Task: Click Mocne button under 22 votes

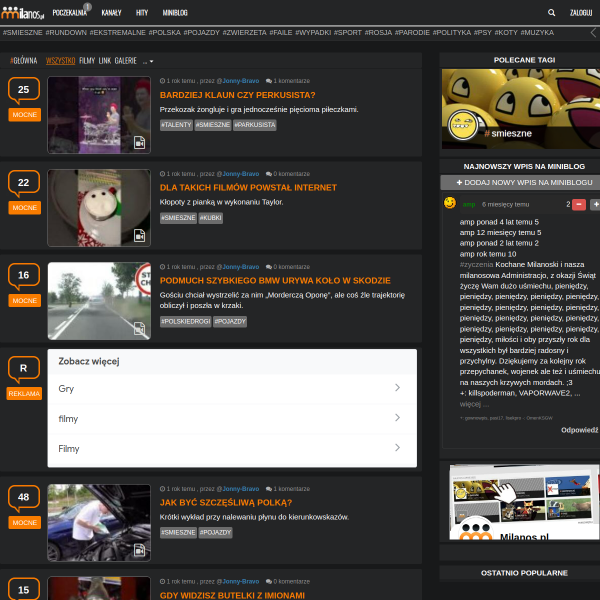Action: click(24, 208)
